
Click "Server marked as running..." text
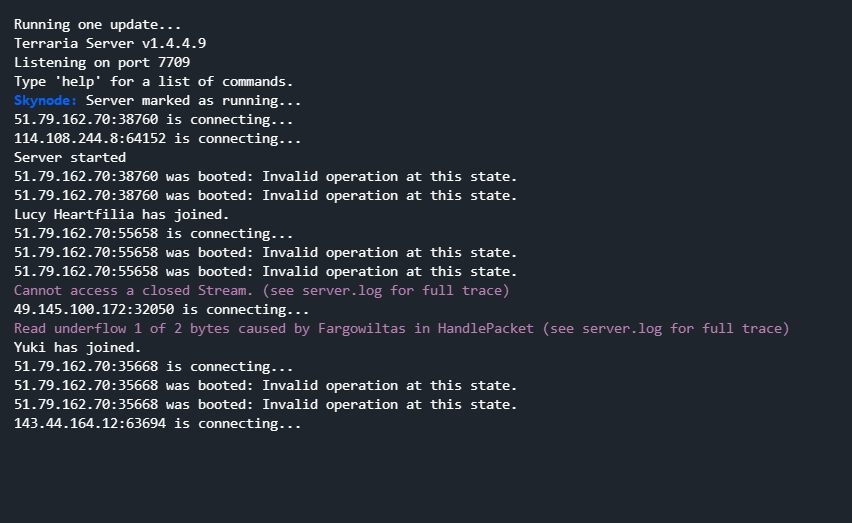(x=193, y=100)
